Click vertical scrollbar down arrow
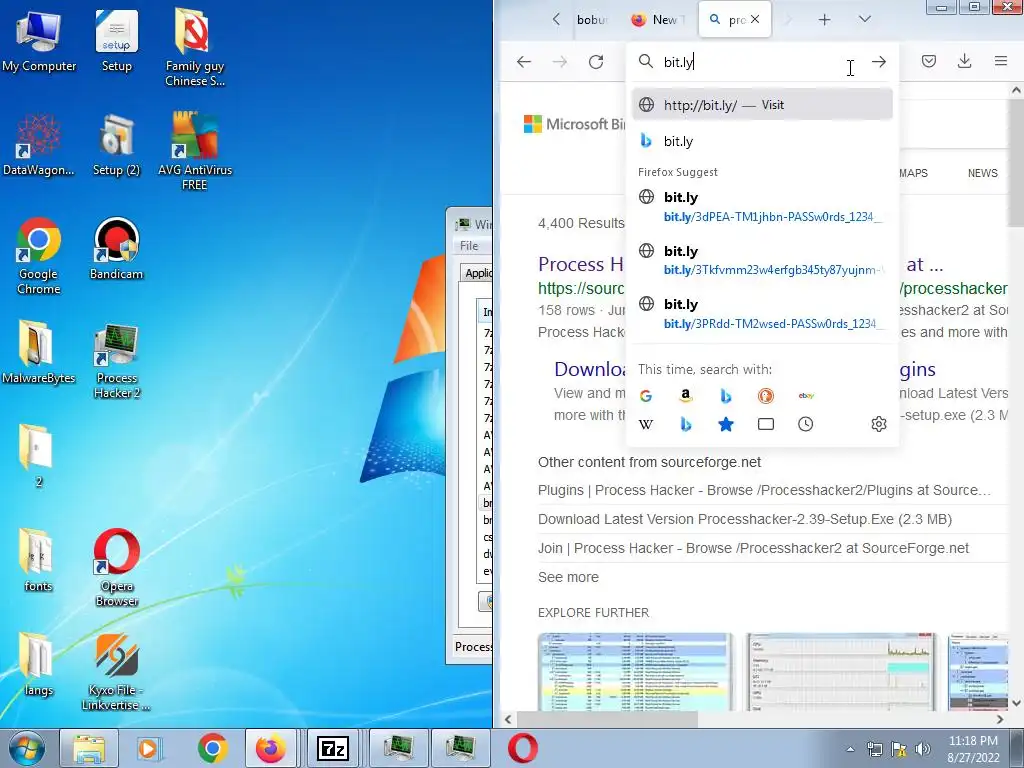1024x768 pixels. point(1016,703)
